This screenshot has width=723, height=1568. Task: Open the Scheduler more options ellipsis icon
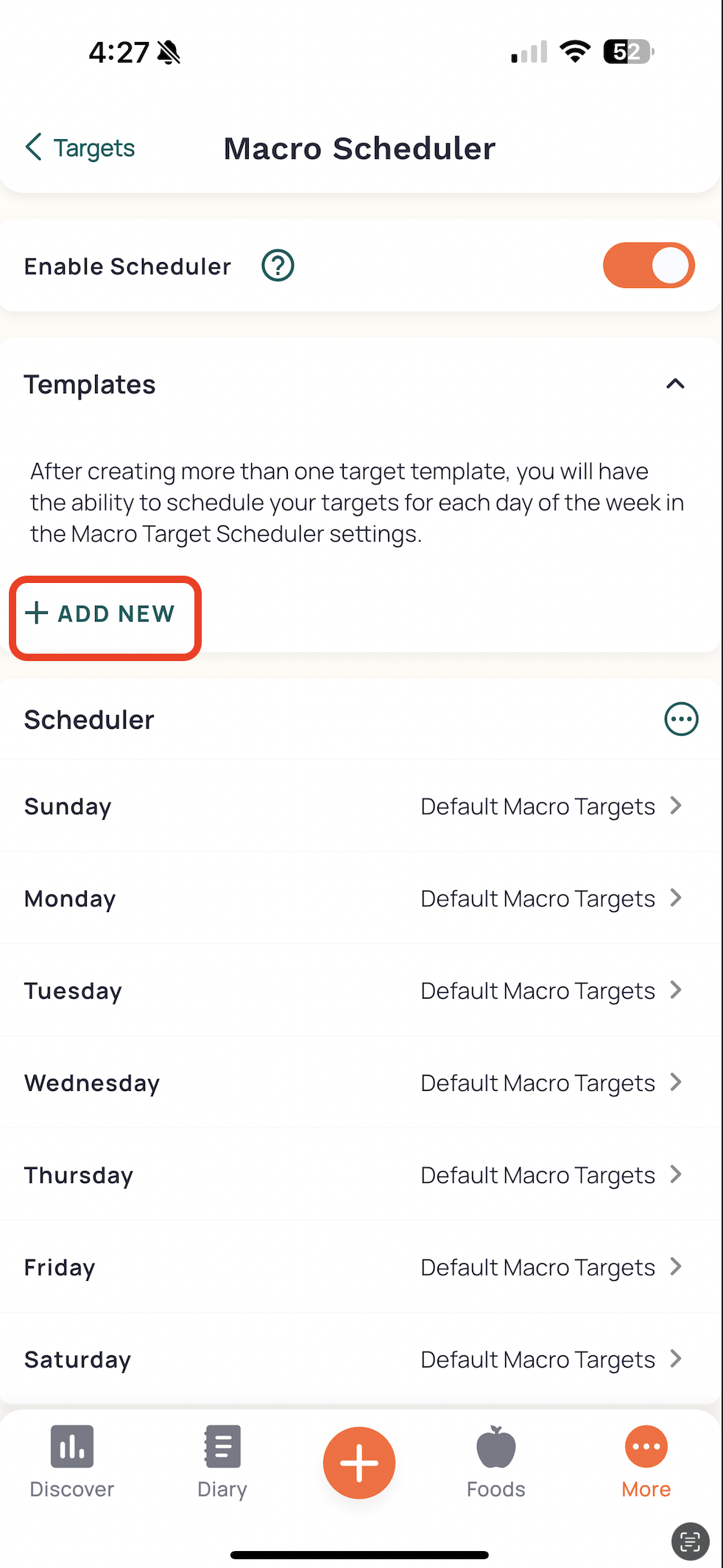[681, 719]
